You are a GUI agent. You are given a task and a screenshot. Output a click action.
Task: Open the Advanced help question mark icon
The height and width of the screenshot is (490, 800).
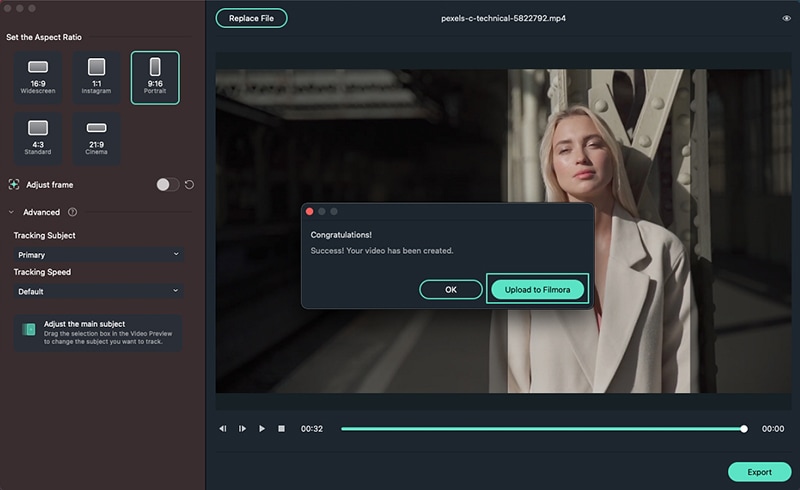coord(72,212)
